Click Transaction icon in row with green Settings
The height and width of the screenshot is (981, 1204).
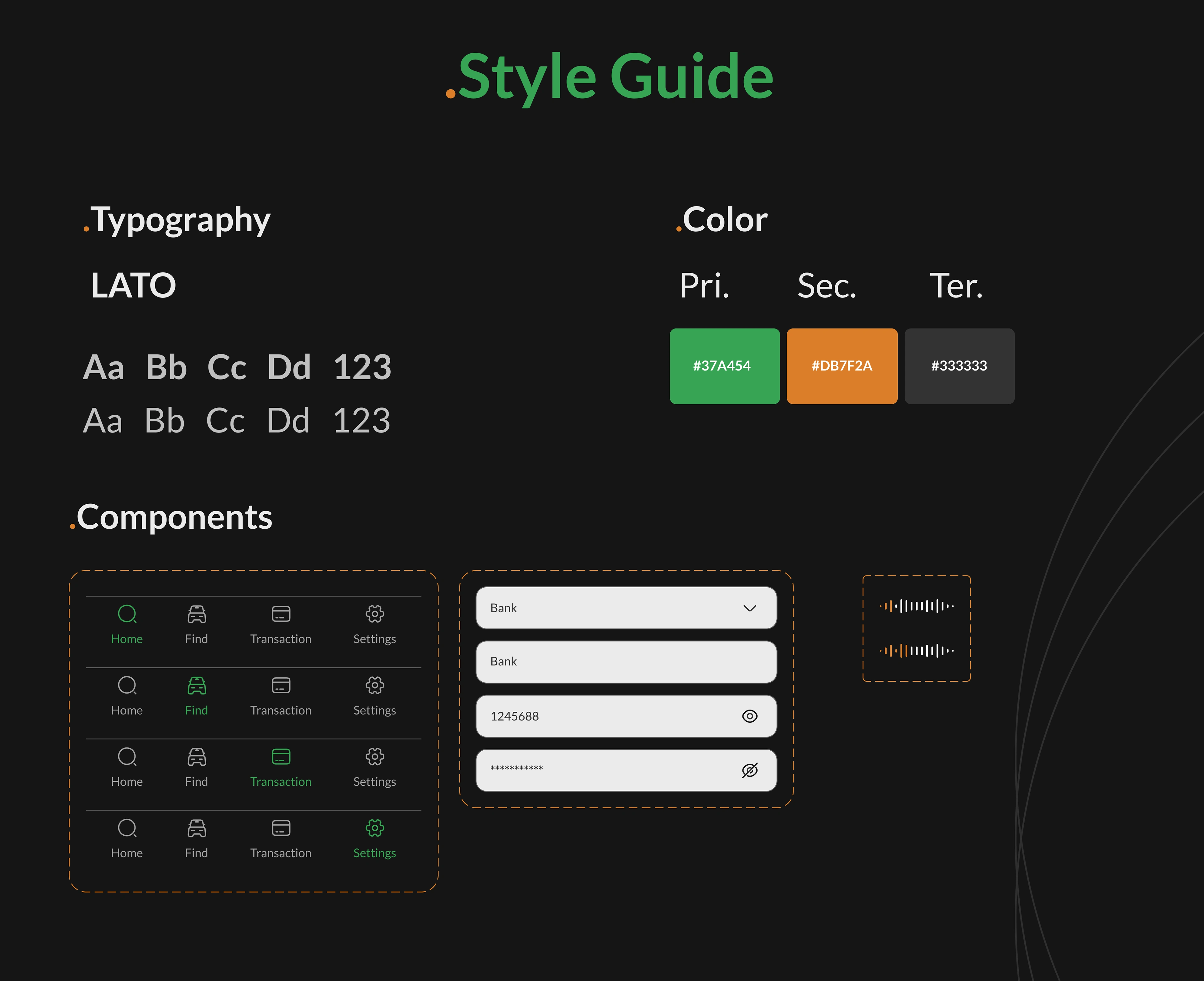[x=281, y=828]
